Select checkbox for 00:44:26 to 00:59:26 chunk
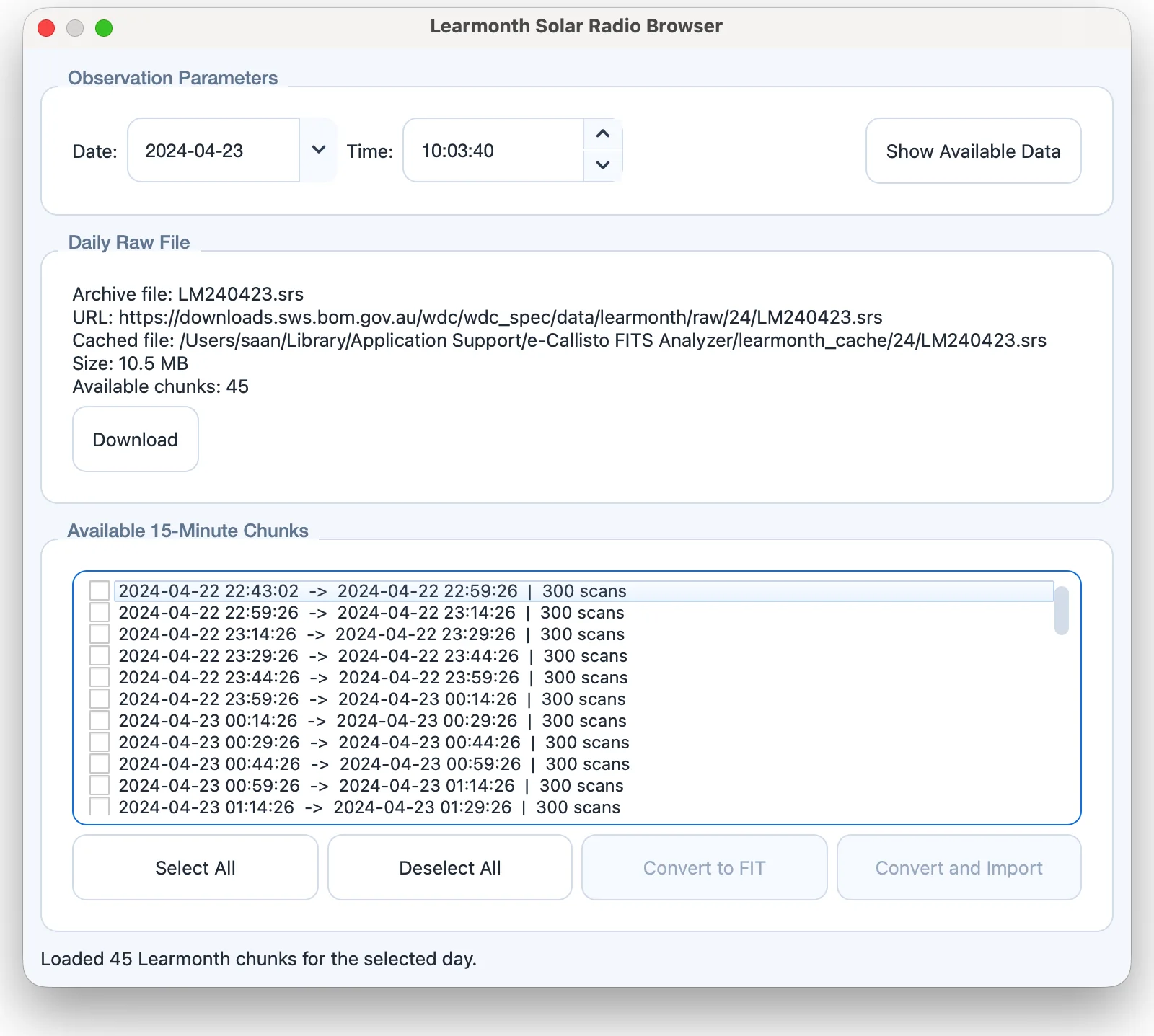 pos(100,763)
